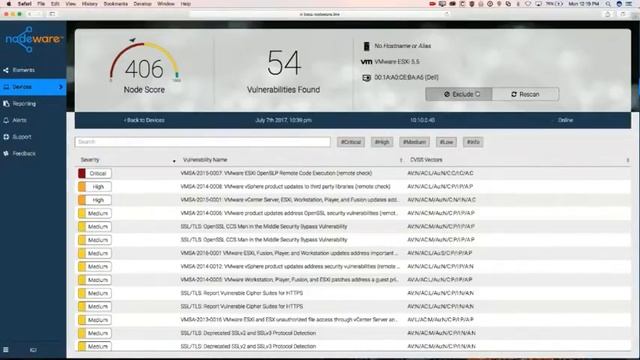The width and height of the screenshot is (640, 360).
Task: Open Spotlight search magnifier in menu bar
Action: (x=608, y=4)
